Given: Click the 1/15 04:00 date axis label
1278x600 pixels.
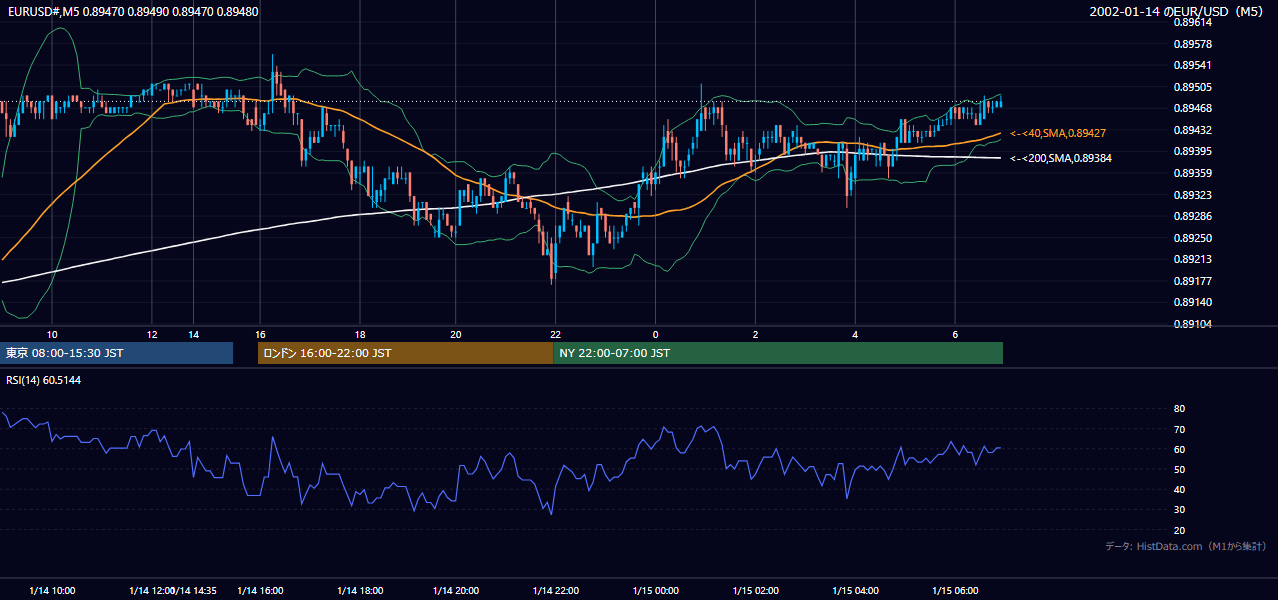Looking at the screenshot, I should [855, 590].
